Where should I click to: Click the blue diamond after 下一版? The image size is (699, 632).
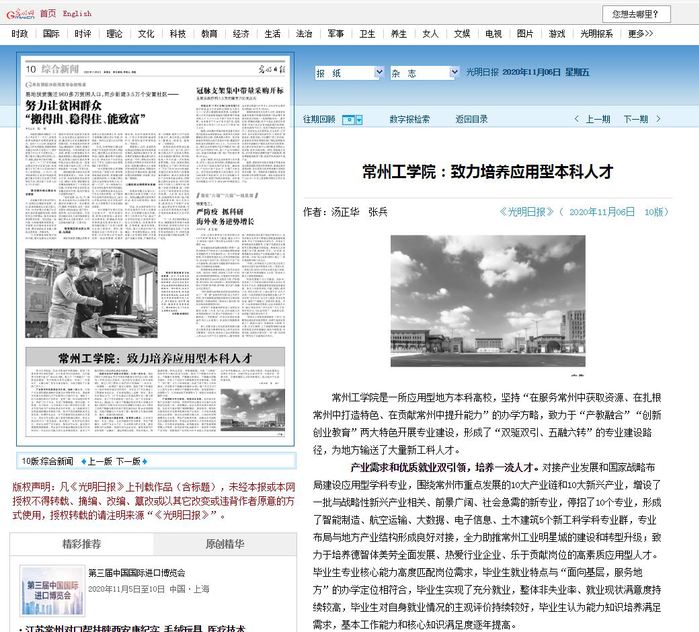coord(146,462)
